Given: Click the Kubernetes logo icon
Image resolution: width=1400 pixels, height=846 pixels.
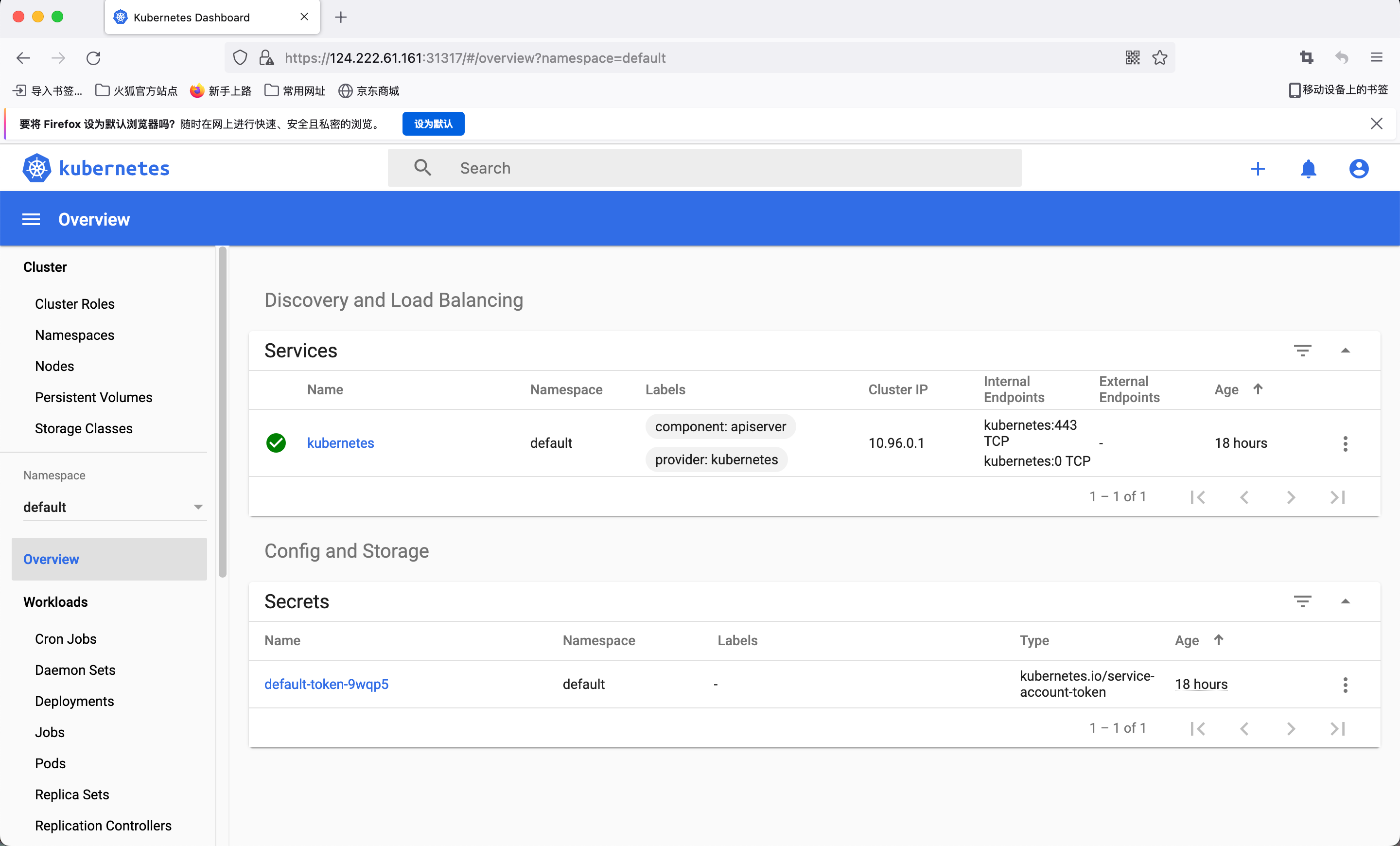Looking at the screenshot, I should point(36,168).
